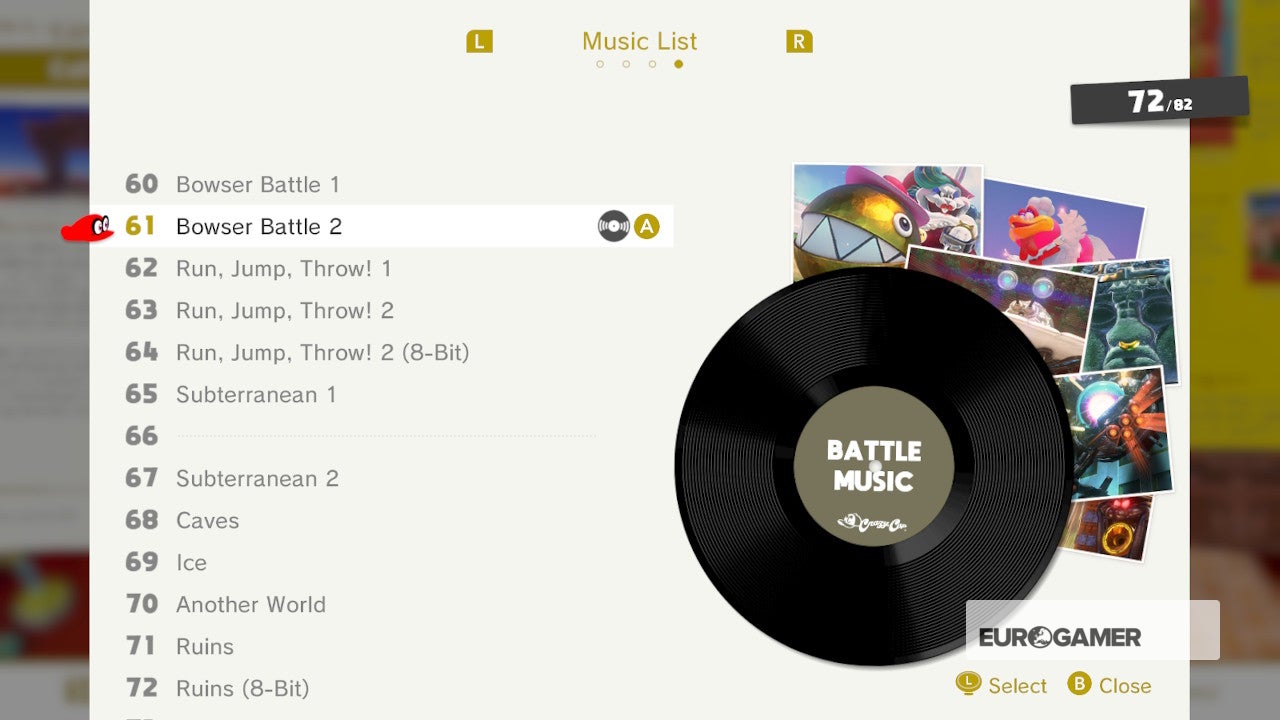
Task: Select the first page indicator dot
Action: coord(600,64)
